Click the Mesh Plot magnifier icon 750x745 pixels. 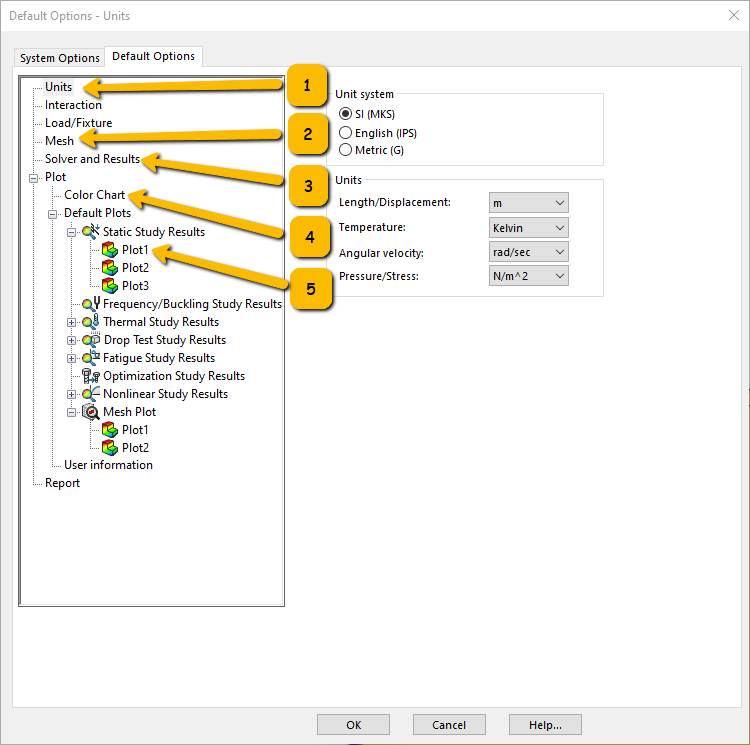tap(91, 412)
